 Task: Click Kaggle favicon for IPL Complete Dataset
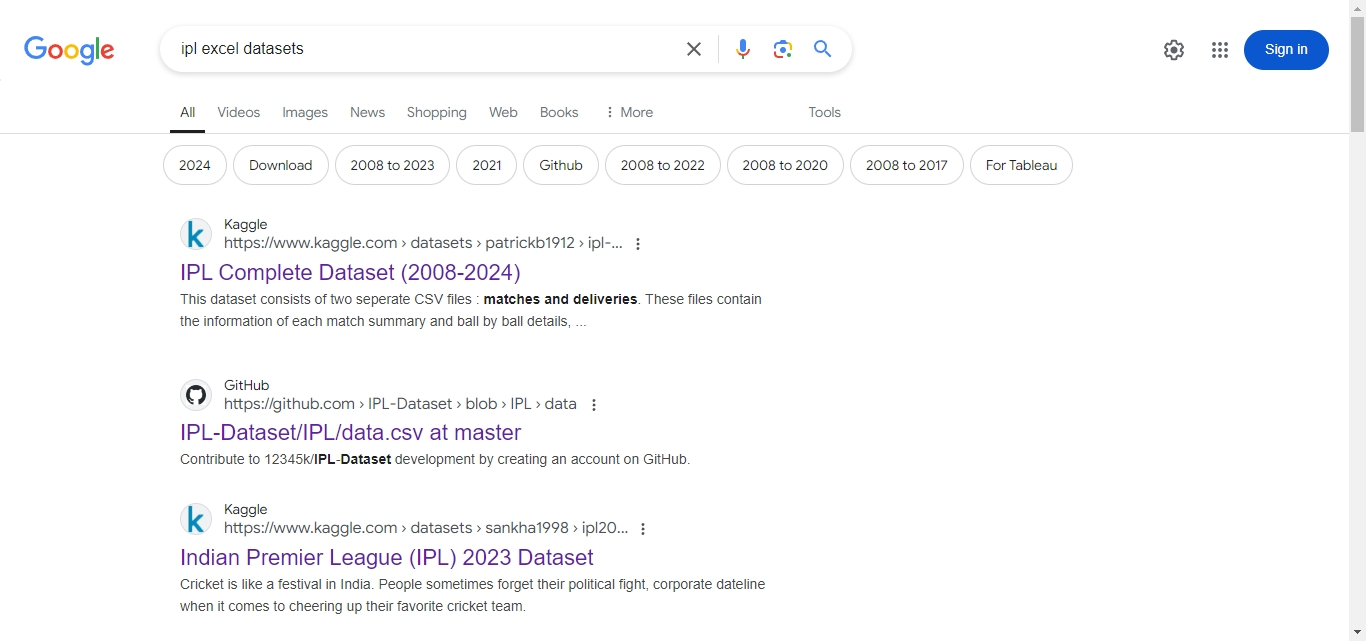coord(196,235)
